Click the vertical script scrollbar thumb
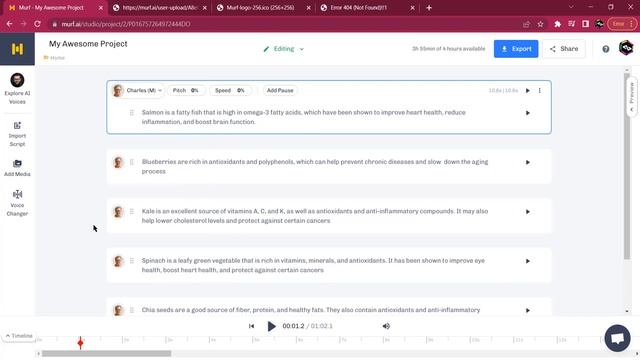 pyautogui.click(x=627, y=165)
